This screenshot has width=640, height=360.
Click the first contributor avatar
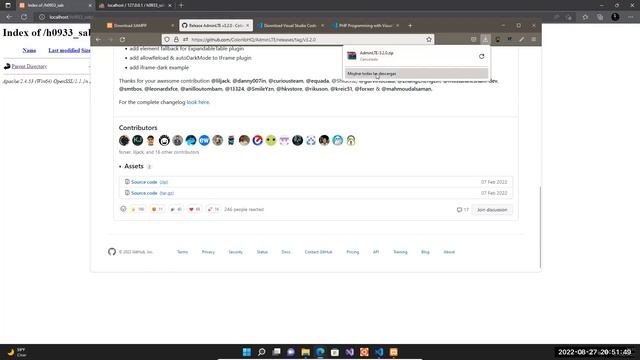click(124, 140)
